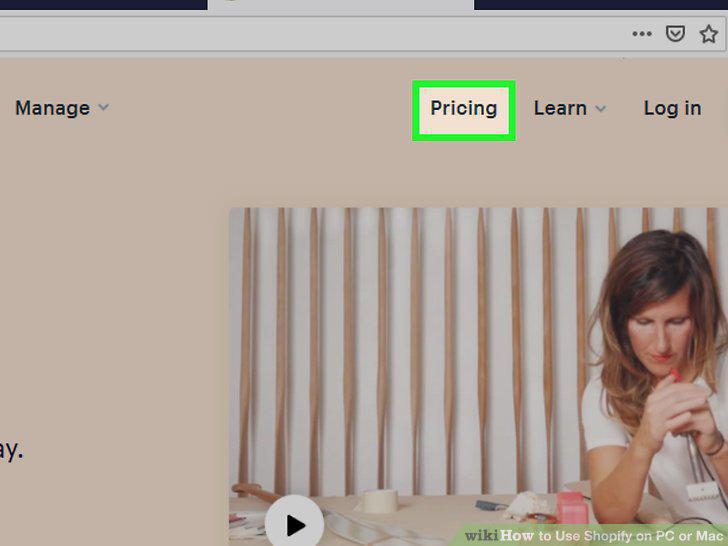Bookmark this page with the star icon

[708, 34]
